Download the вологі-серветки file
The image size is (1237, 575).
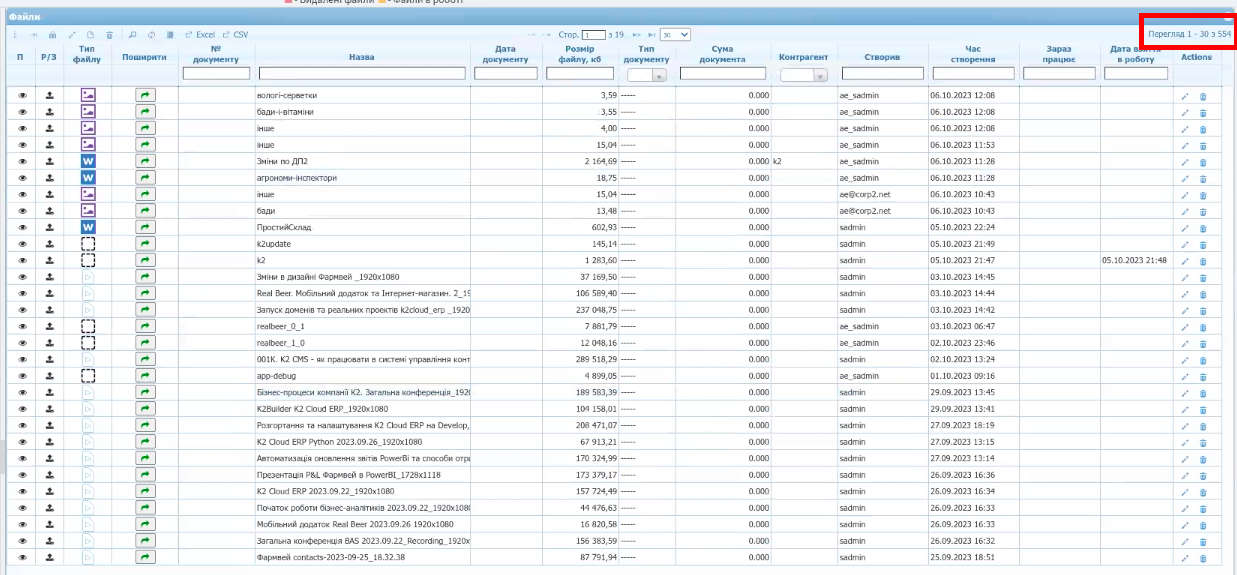coord(49,96)
